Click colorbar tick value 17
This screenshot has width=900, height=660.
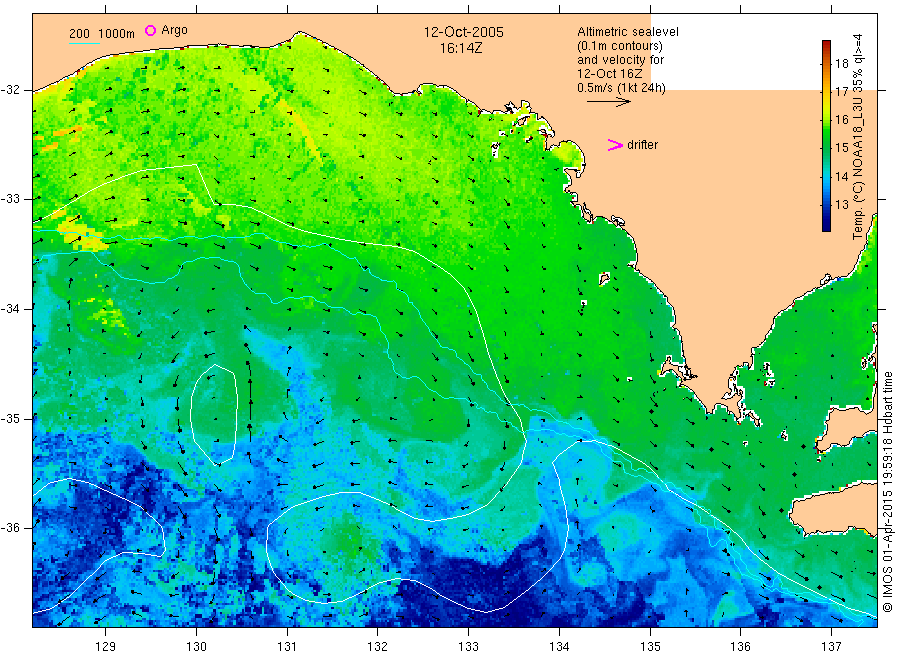click(841, 91)
